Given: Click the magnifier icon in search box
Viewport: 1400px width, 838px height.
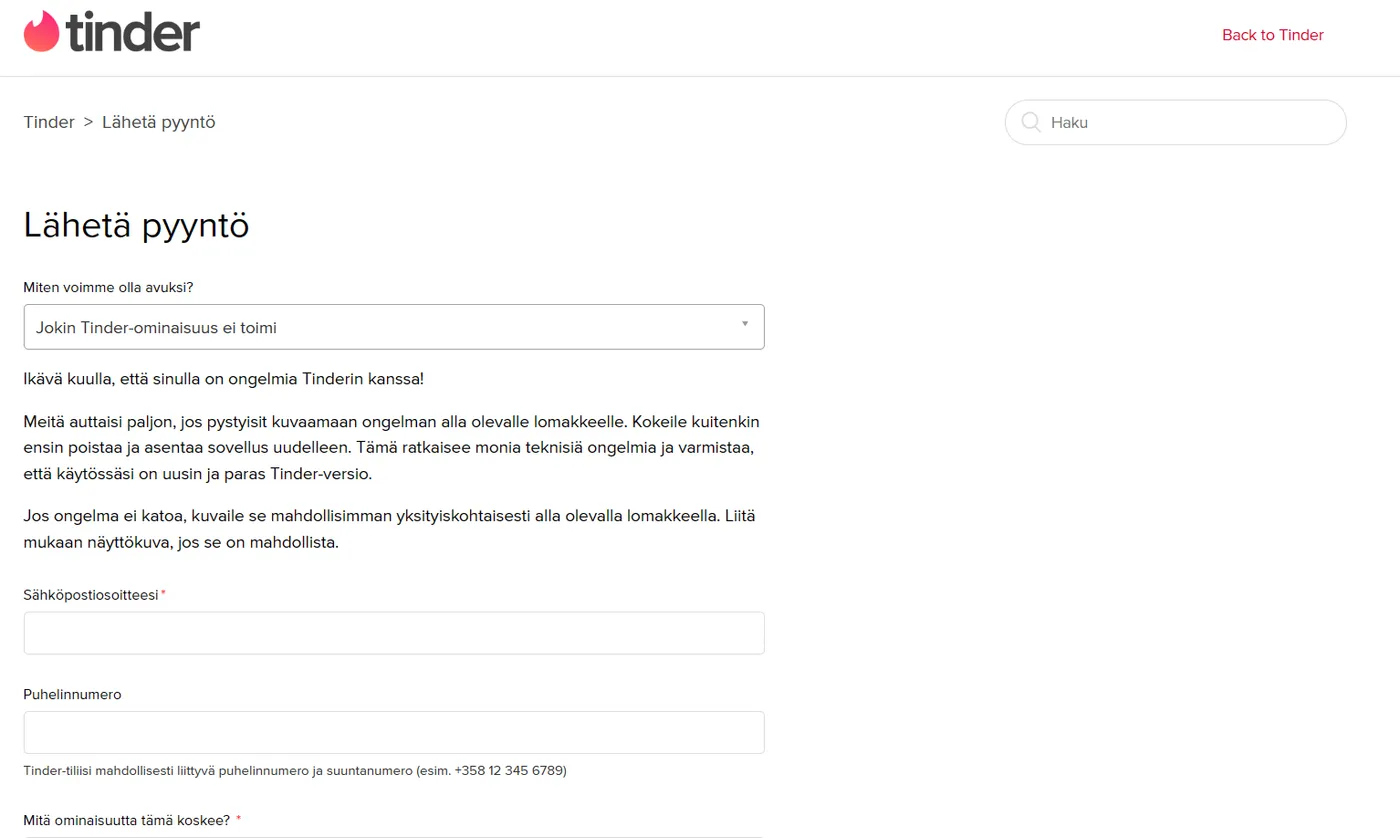Looking at the screenshot, I should click(x=1030, y=123).
